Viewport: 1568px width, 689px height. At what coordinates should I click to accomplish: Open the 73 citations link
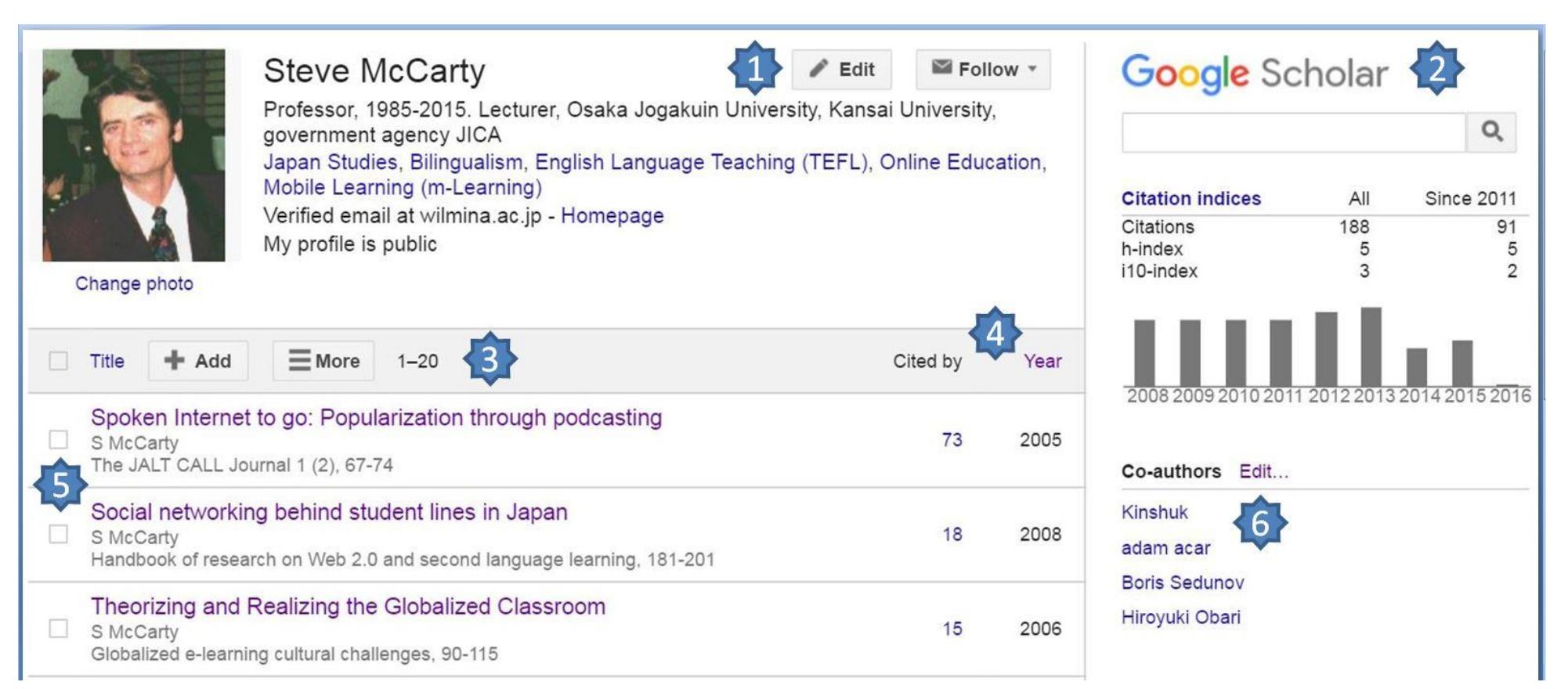pyautogui.click(x=952, y=439)
